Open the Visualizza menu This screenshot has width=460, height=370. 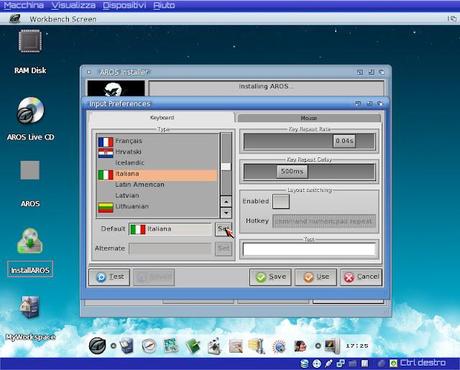pyautogui.click(x=73, y=5)
